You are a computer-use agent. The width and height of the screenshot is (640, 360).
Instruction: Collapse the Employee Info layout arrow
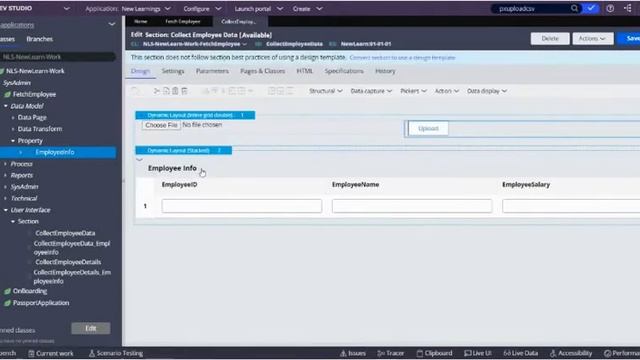pos(140,160)
